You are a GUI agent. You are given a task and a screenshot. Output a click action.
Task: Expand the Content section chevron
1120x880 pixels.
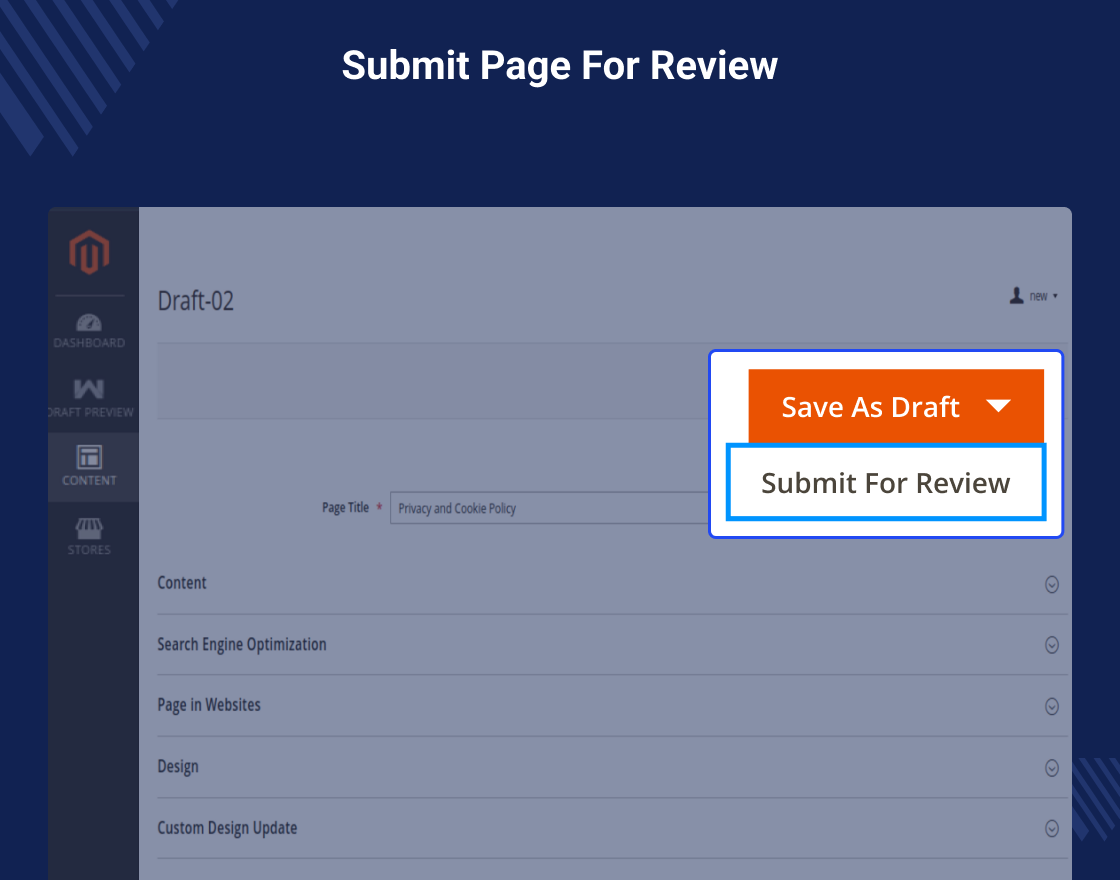(1051, 584)
